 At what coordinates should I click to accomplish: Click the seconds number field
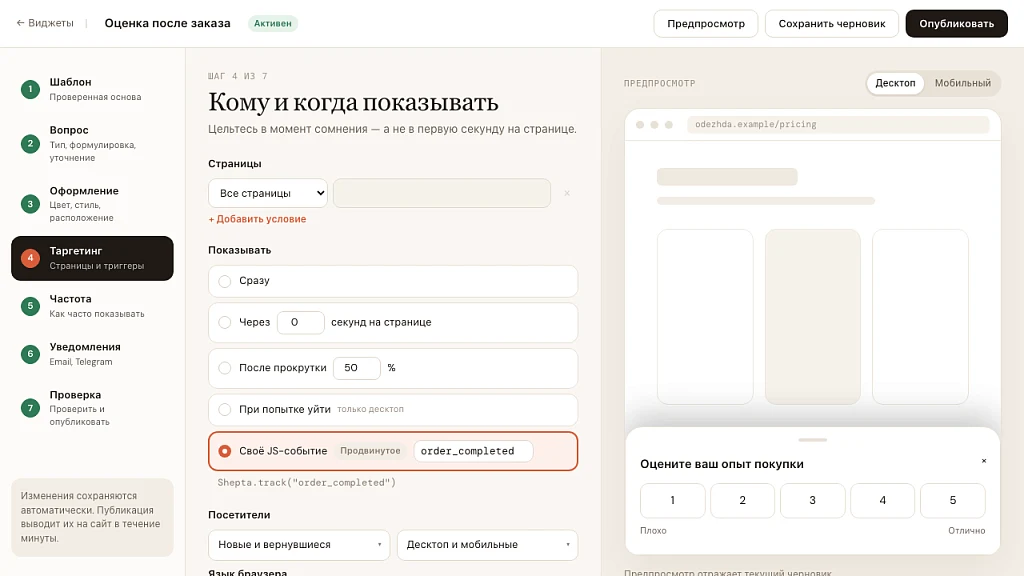click(300, 323)
